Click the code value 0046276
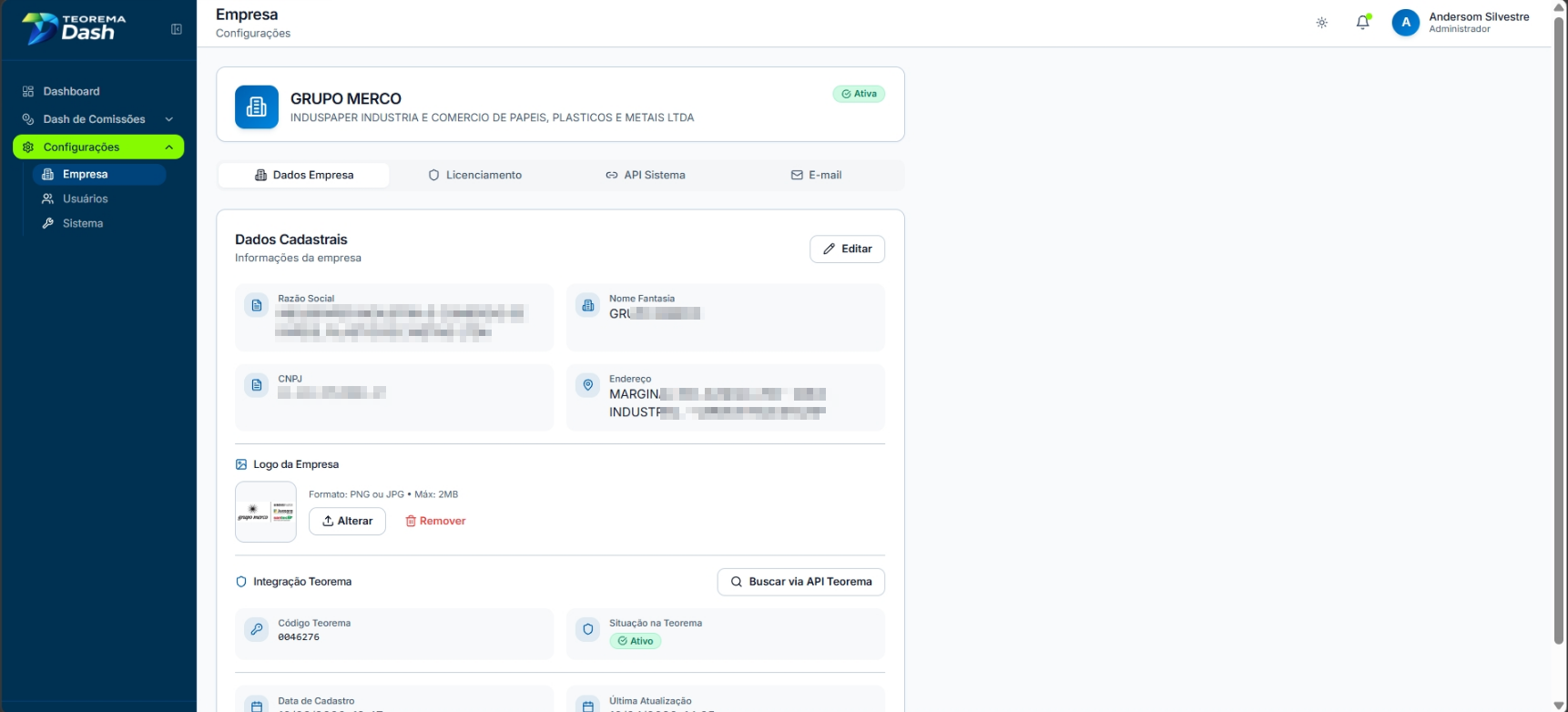This screenshot has width=1568, height=712. point(299,637)
